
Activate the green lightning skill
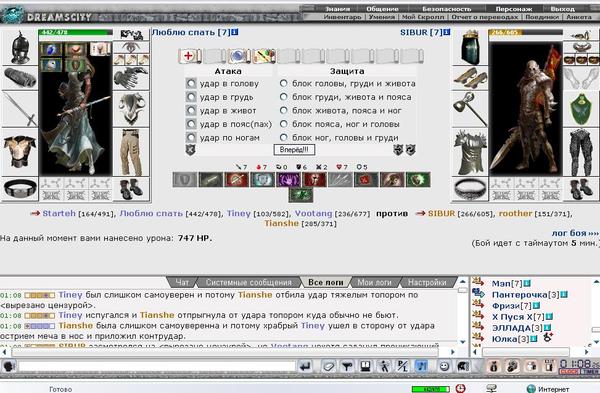click(x=301, y=195)
